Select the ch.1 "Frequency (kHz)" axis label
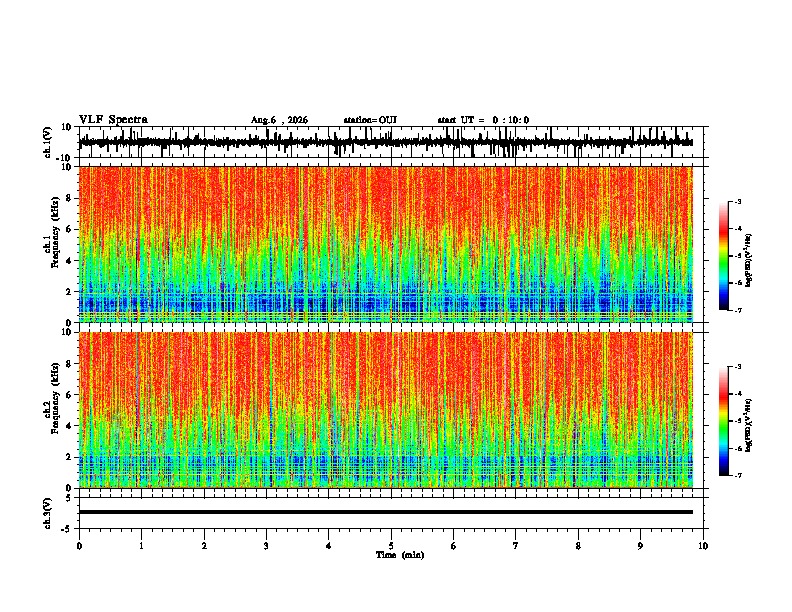Viewport: 792px width, 612px height. click(x=56, y=232)
